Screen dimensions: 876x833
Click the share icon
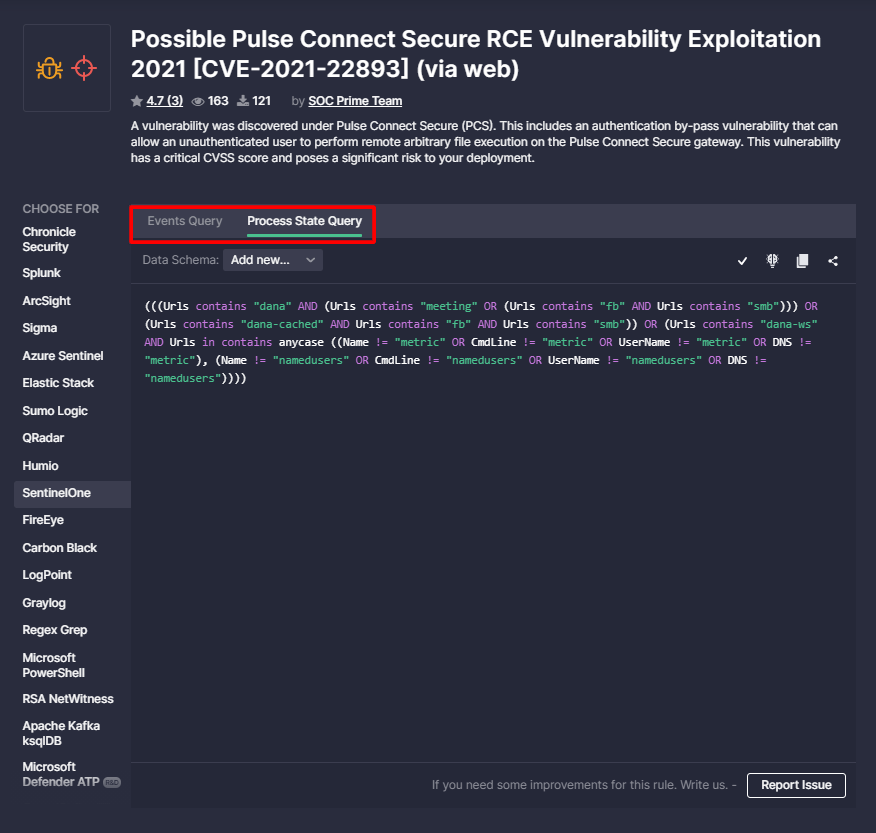833,261
